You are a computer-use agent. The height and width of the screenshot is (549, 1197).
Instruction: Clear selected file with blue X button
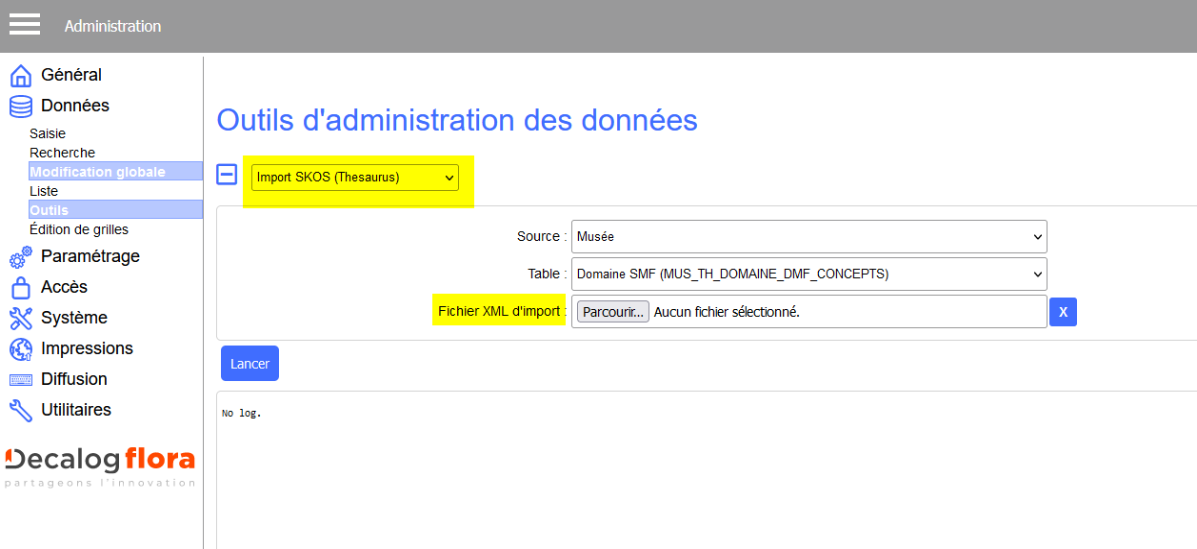click(x=1063, y=313)
